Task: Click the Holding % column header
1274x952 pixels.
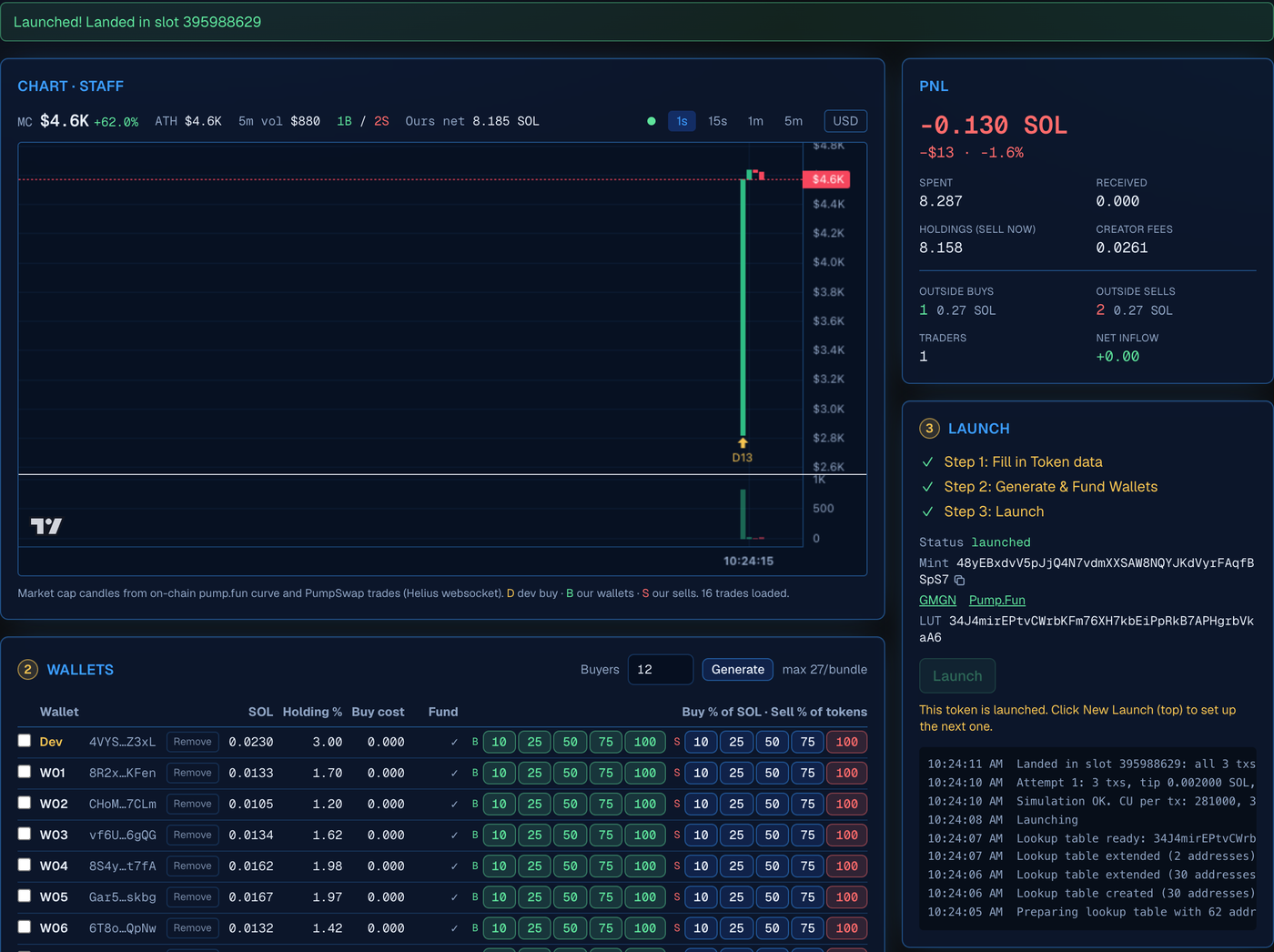Action: click(312, 712)
